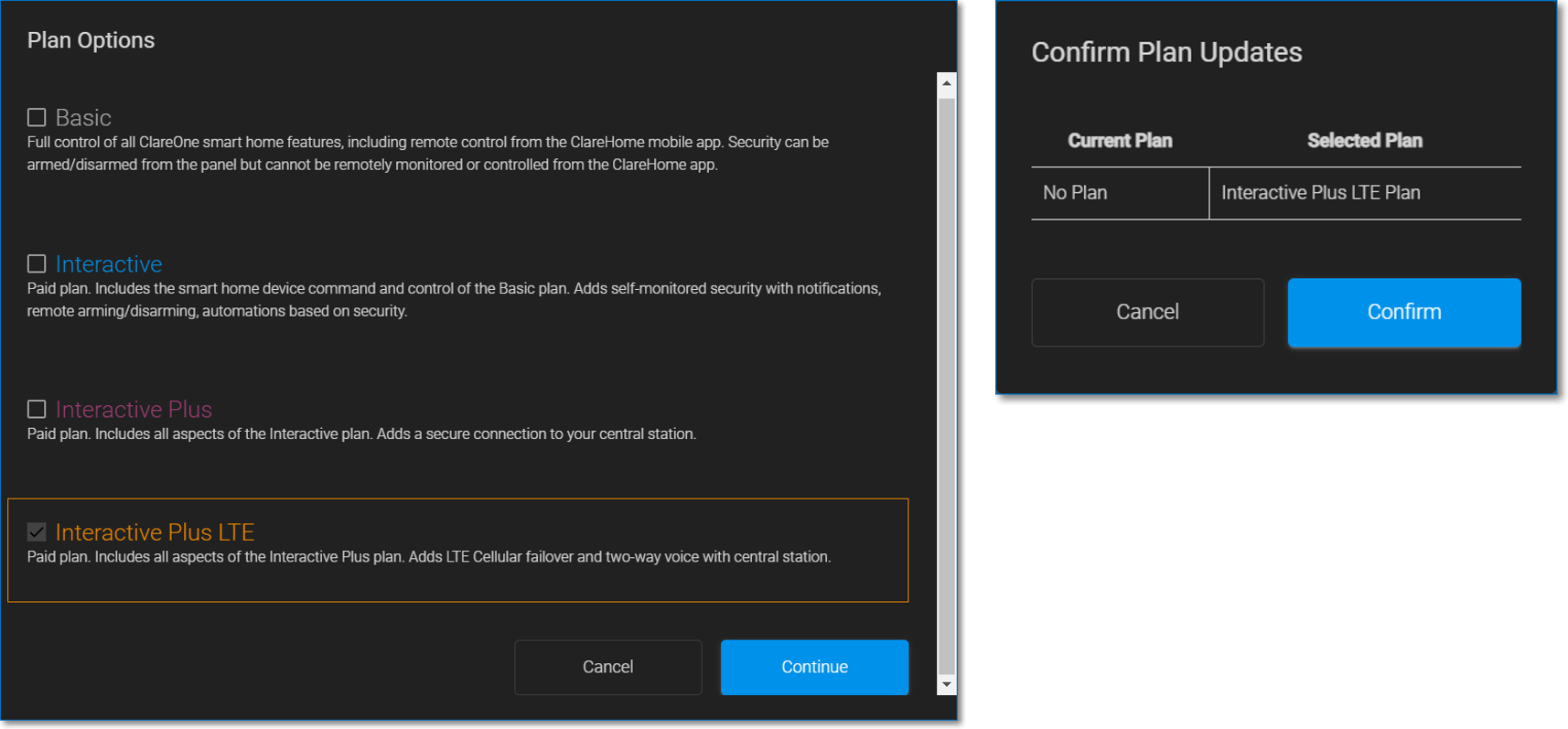1568x729 pixels.
Task: Enable the Interactive plan checkbox
Action: [37, 264]
